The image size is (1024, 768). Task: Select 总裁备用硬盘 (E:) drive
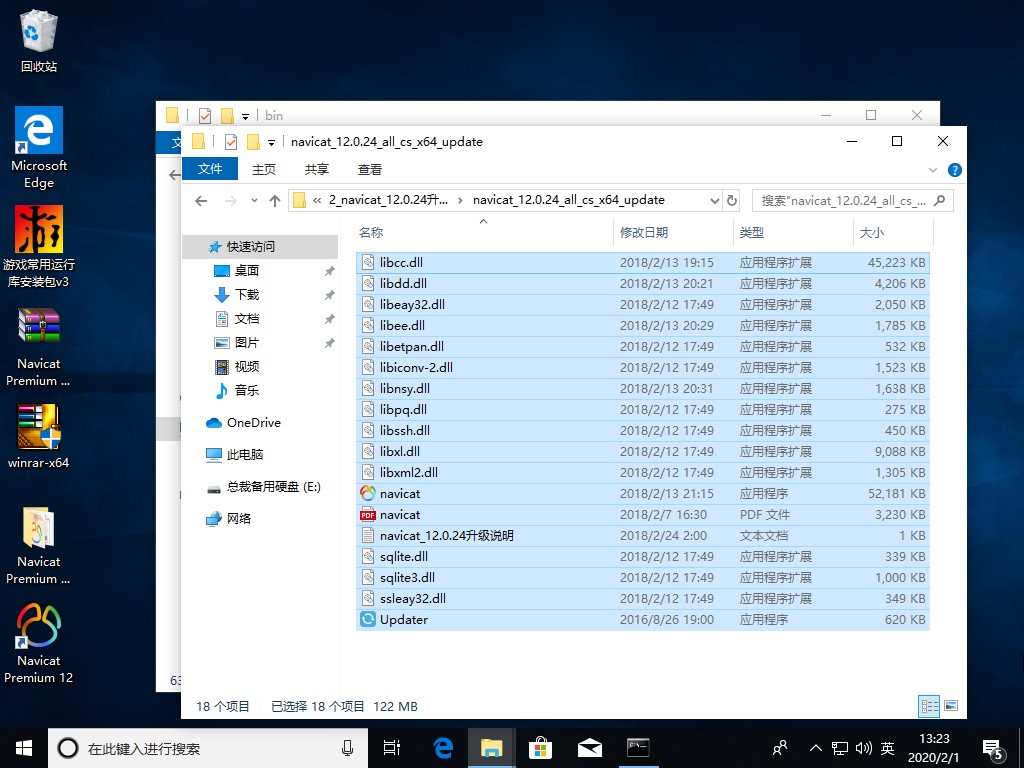(274, 487)
